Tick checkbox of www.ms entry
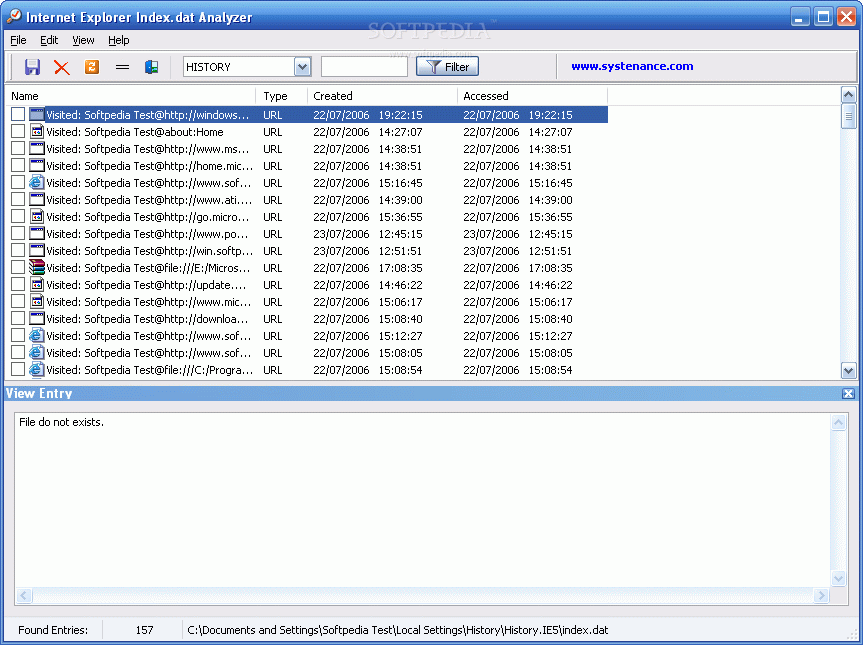The width and height of the screenshot is (863, 645). point(18,149)
